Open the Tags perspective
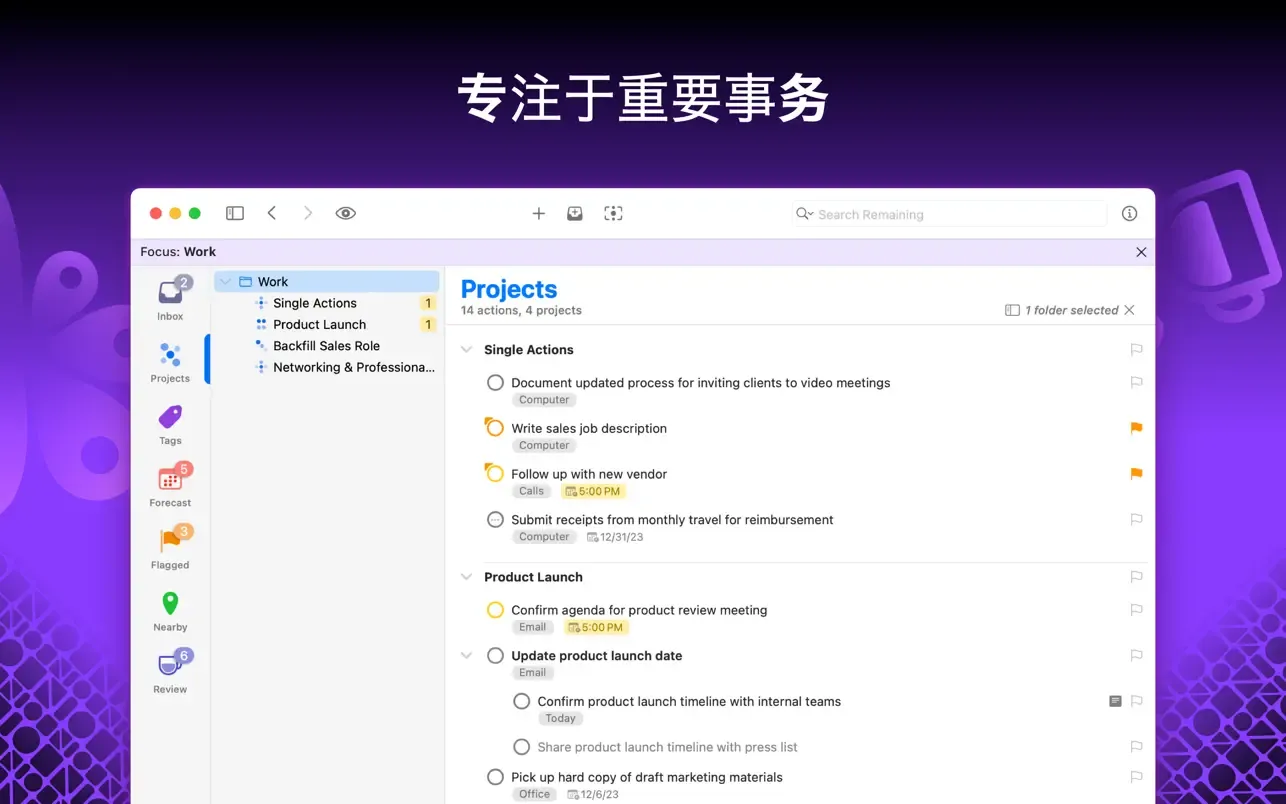This screenshot has height=804, width=1286. (x=170, y=424)
